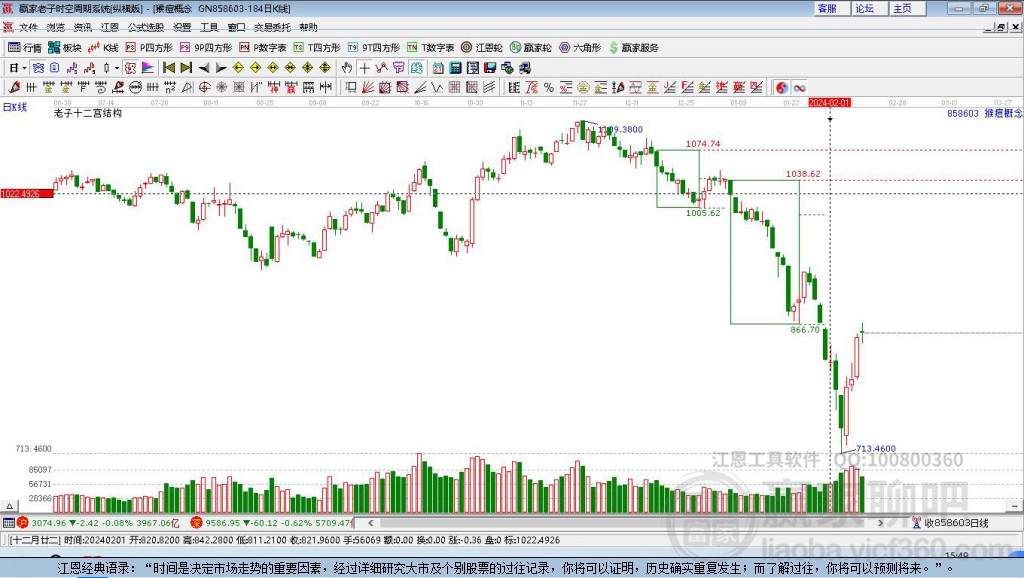The height and width of the screenshot is (578, 1024).
Task: Click the horizontal scrollbar left arrow
Action: 370,522
